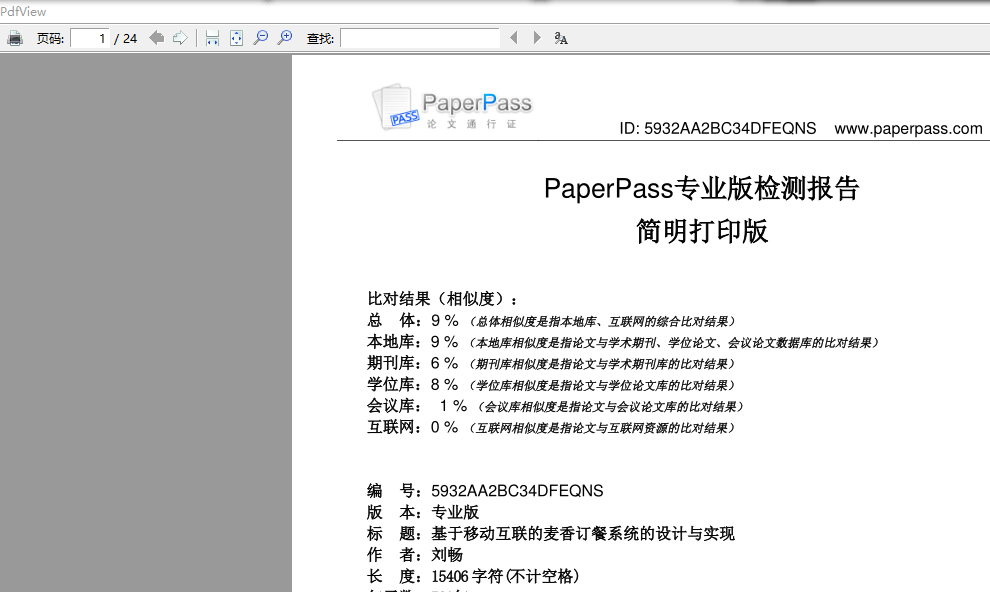The height and width of the screenshot is (592, 990).
Task: Click the page number input field
Action: tap(90, 38)
